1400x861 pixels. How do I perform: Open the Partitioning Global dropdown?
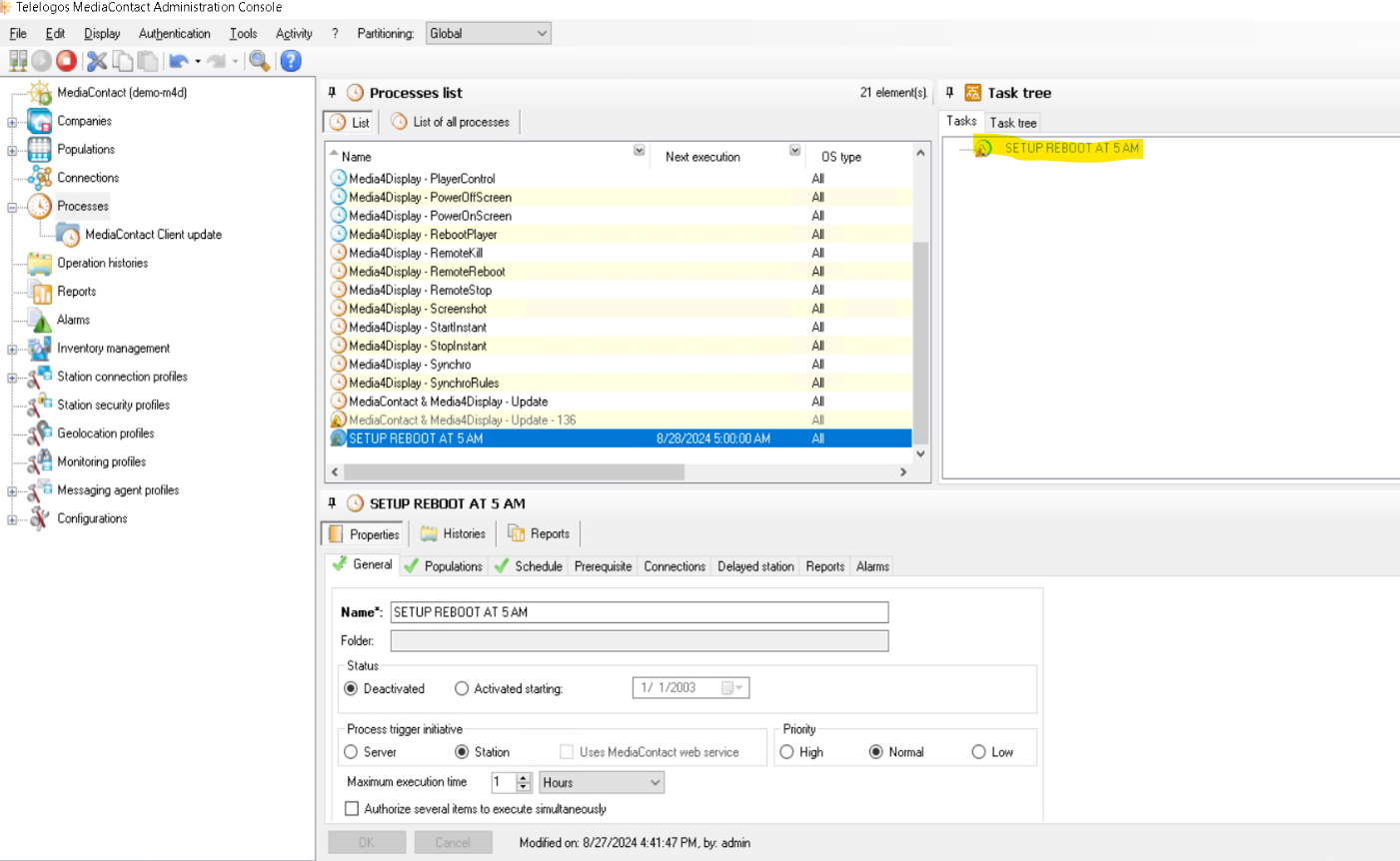(x=488, y=33)
